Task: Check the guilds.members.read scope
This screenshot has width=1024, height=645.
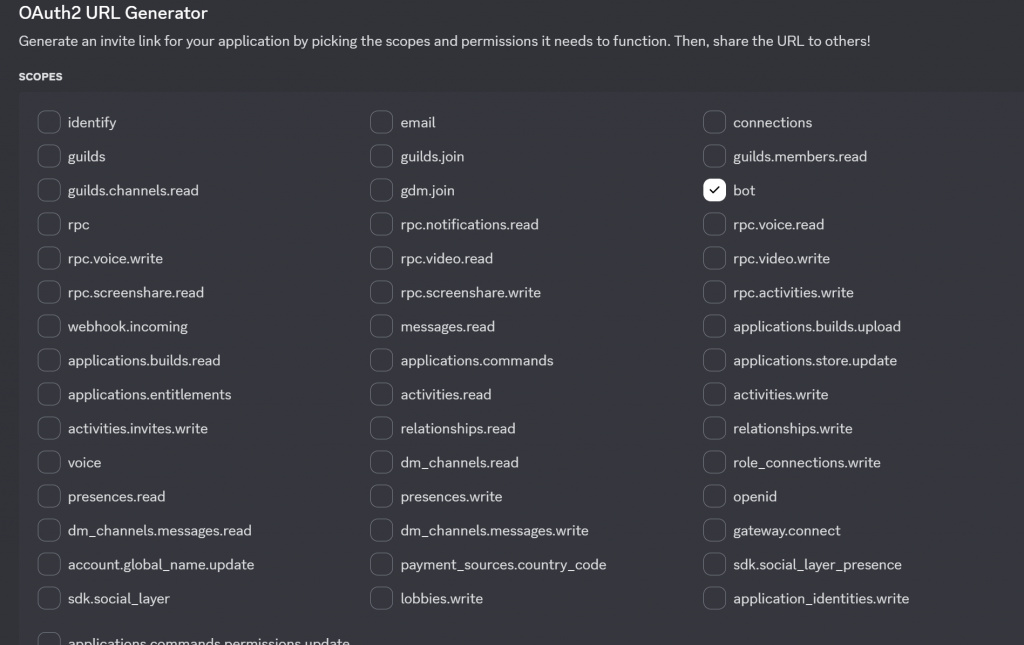Action: click(x=714, y=157)
